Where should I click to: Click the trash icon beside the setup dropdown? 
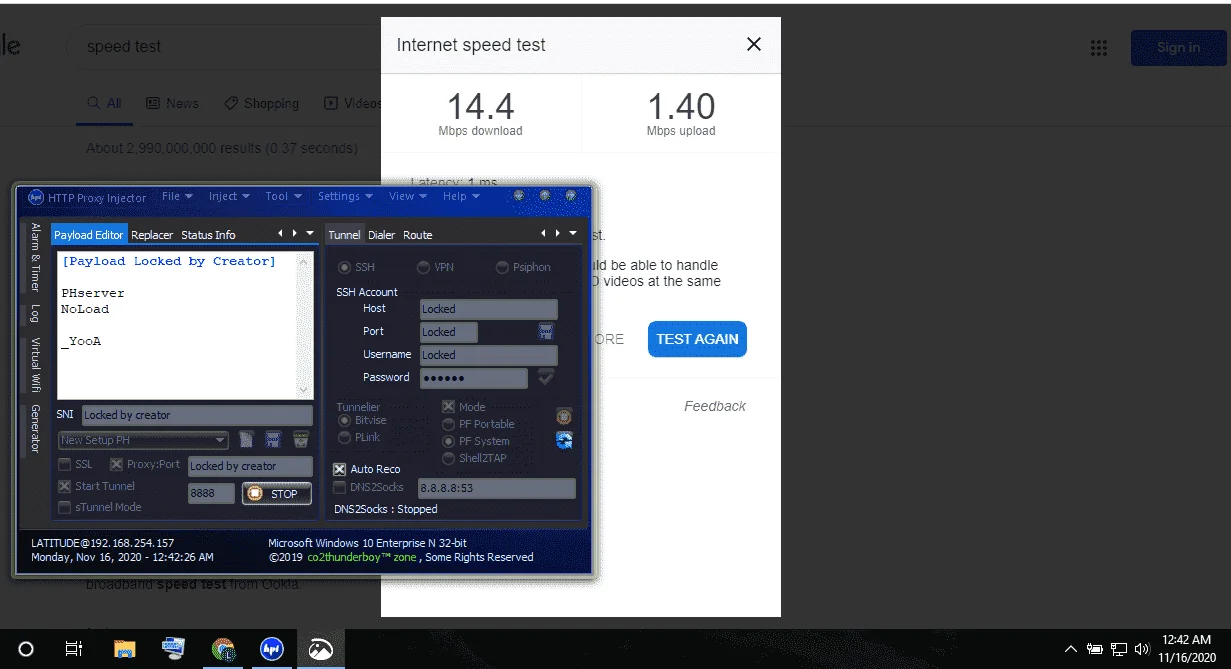click(300, 440)
